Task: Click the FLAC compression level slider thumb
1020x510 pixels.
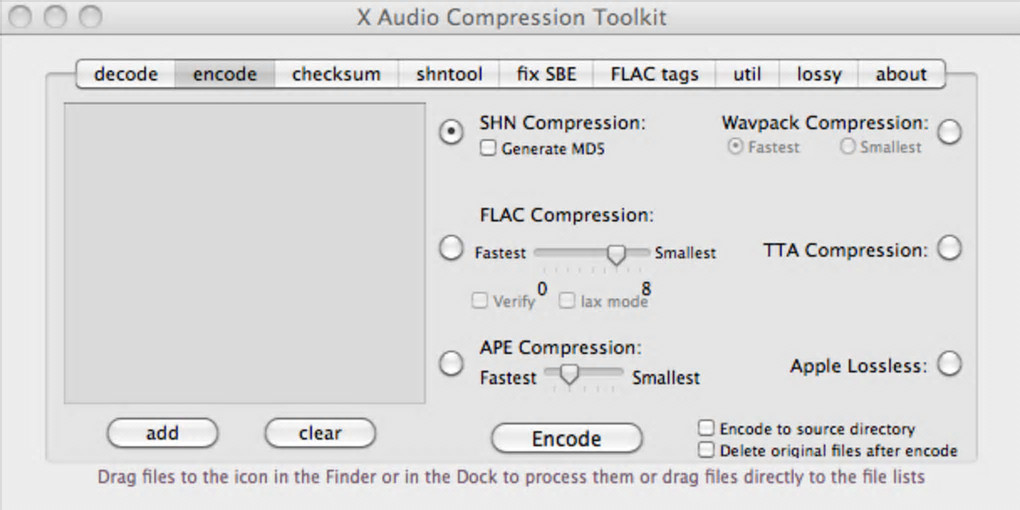Action: pyautogui.click(x=616, y=254)
